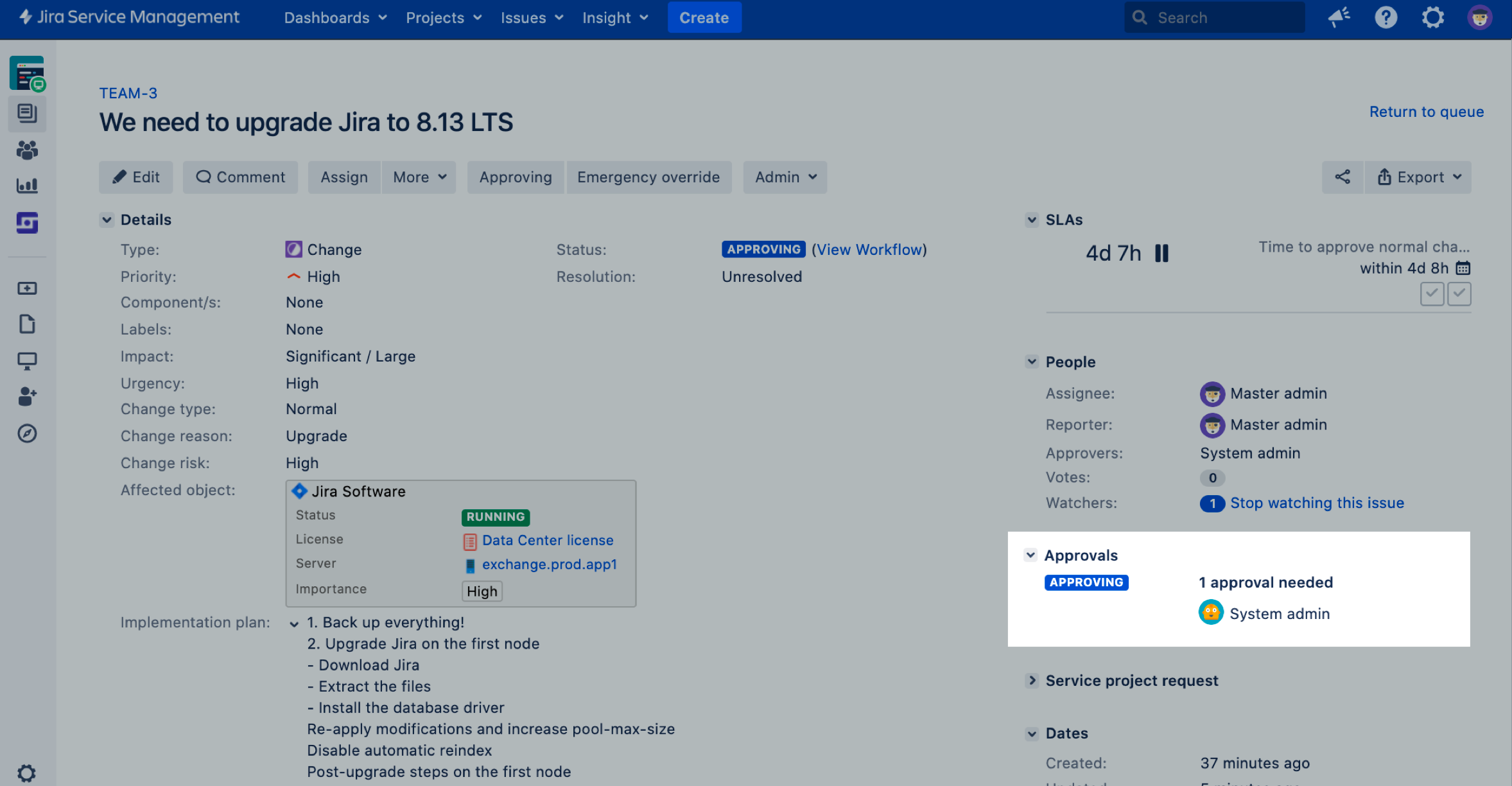
Task: Click the Edit button
Action: (136, 177)
